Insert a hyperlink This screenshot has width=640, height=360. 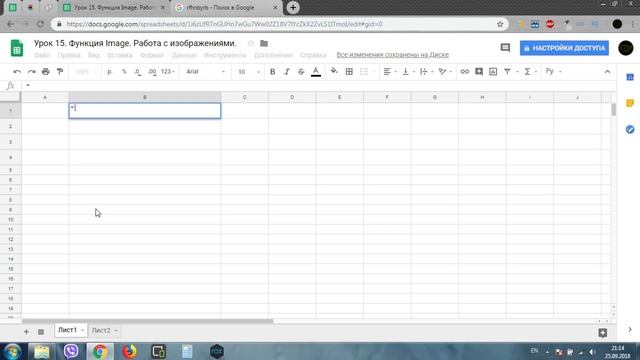tap(464, 71)
